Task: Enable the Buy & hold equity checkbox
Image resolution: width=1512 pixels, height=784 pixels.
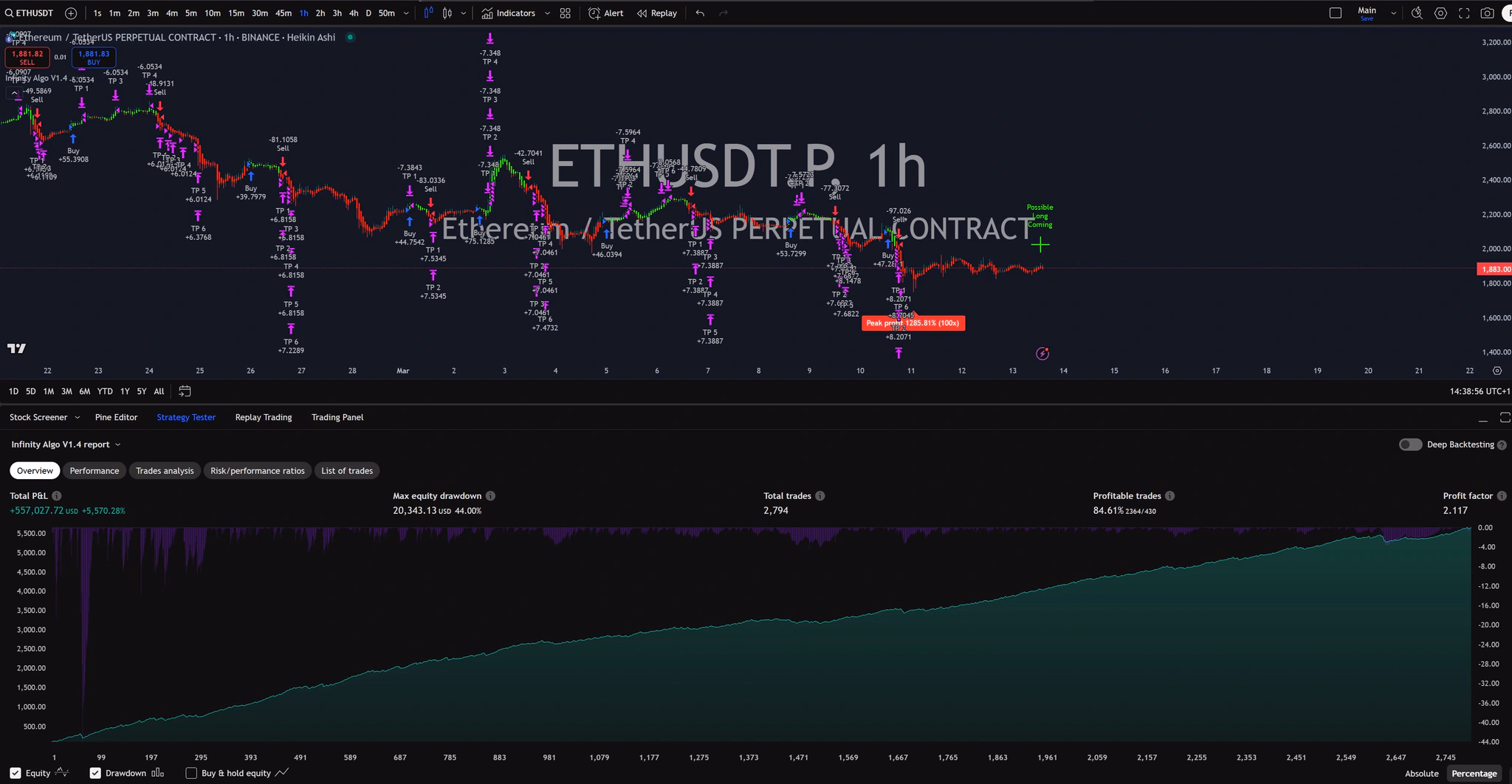Action: [x=190, y=773]
